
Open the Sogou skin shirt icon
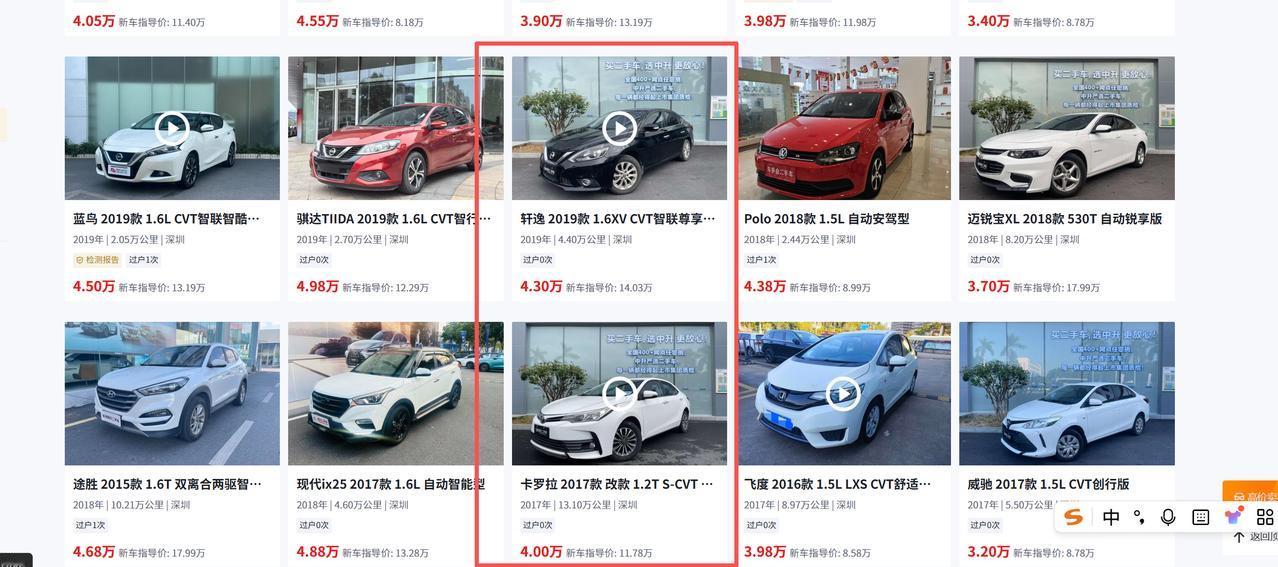pos(1234,516)
